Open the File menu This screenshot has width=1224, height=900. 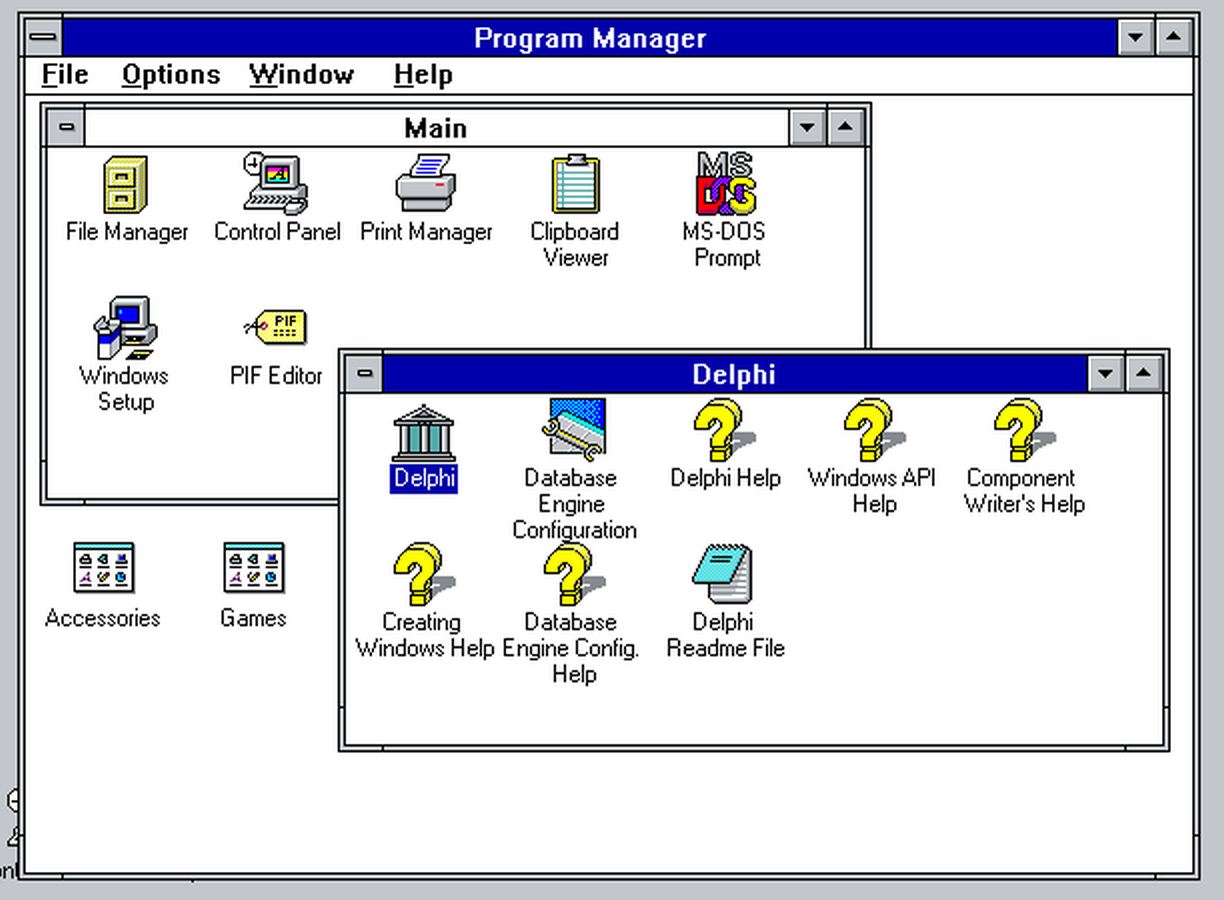(65, 75)
